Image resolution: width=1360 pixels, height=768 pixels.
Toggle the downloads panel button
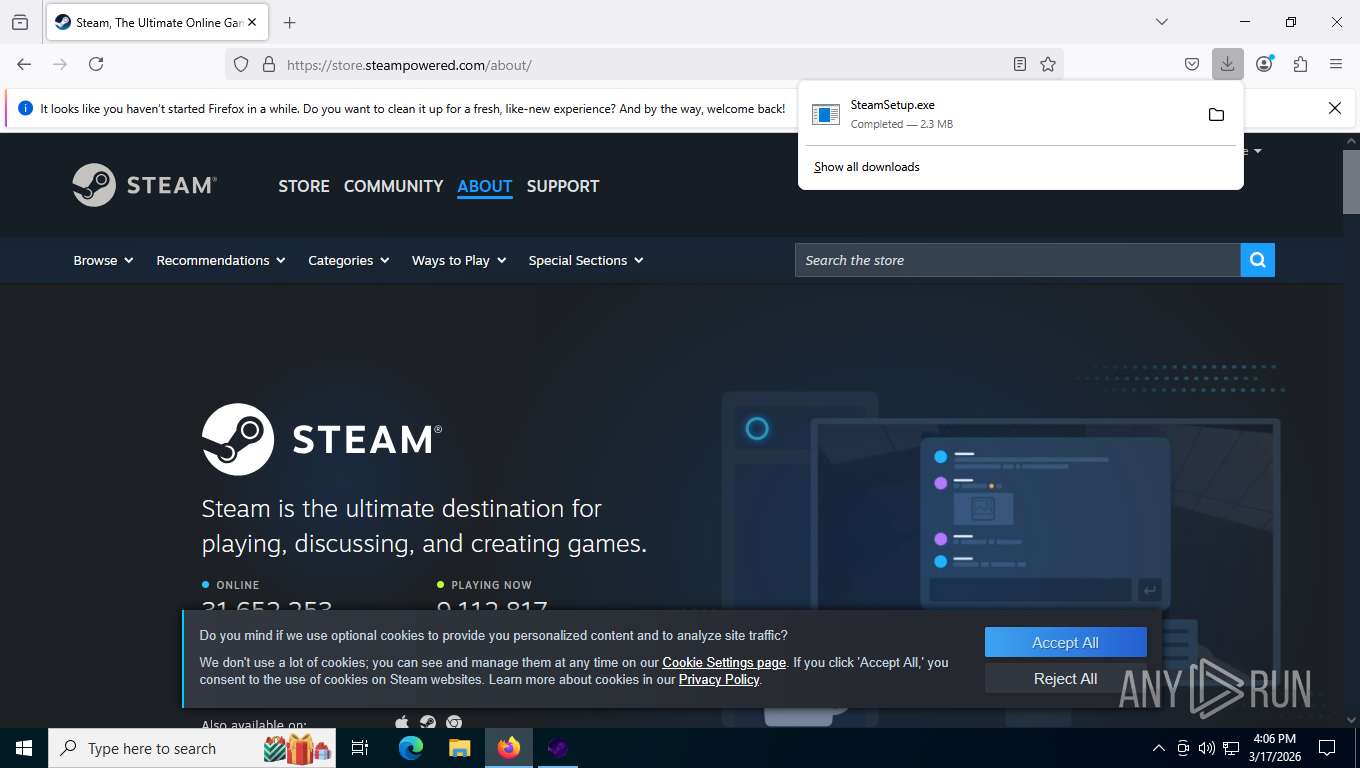pos(1227,64)
